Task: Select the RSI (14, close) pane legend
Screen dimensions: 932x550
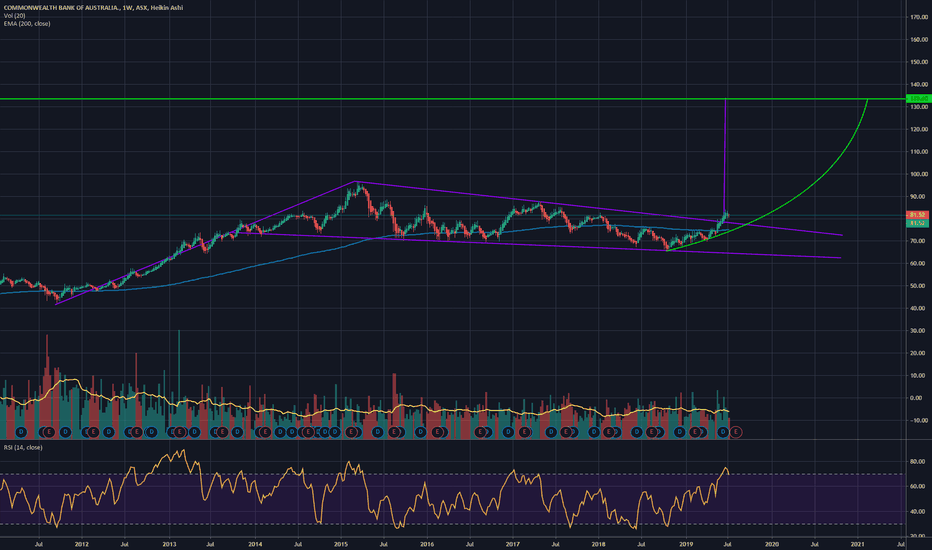Action: [23, 447]
